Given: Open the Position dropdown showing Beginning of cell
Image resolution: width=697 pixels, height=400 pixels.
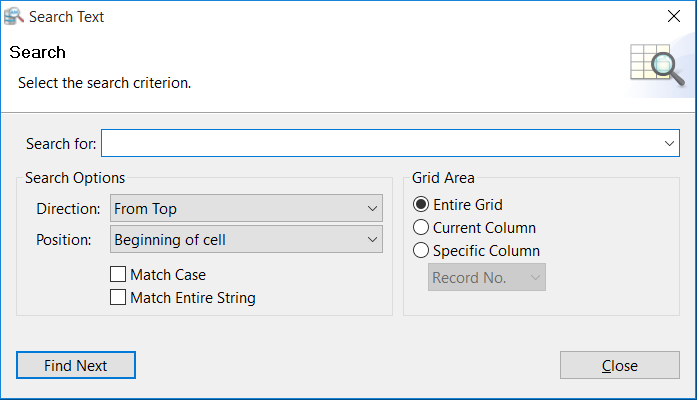Looking at the screenshot, I should pyautogui.click(x=246, y=240).
